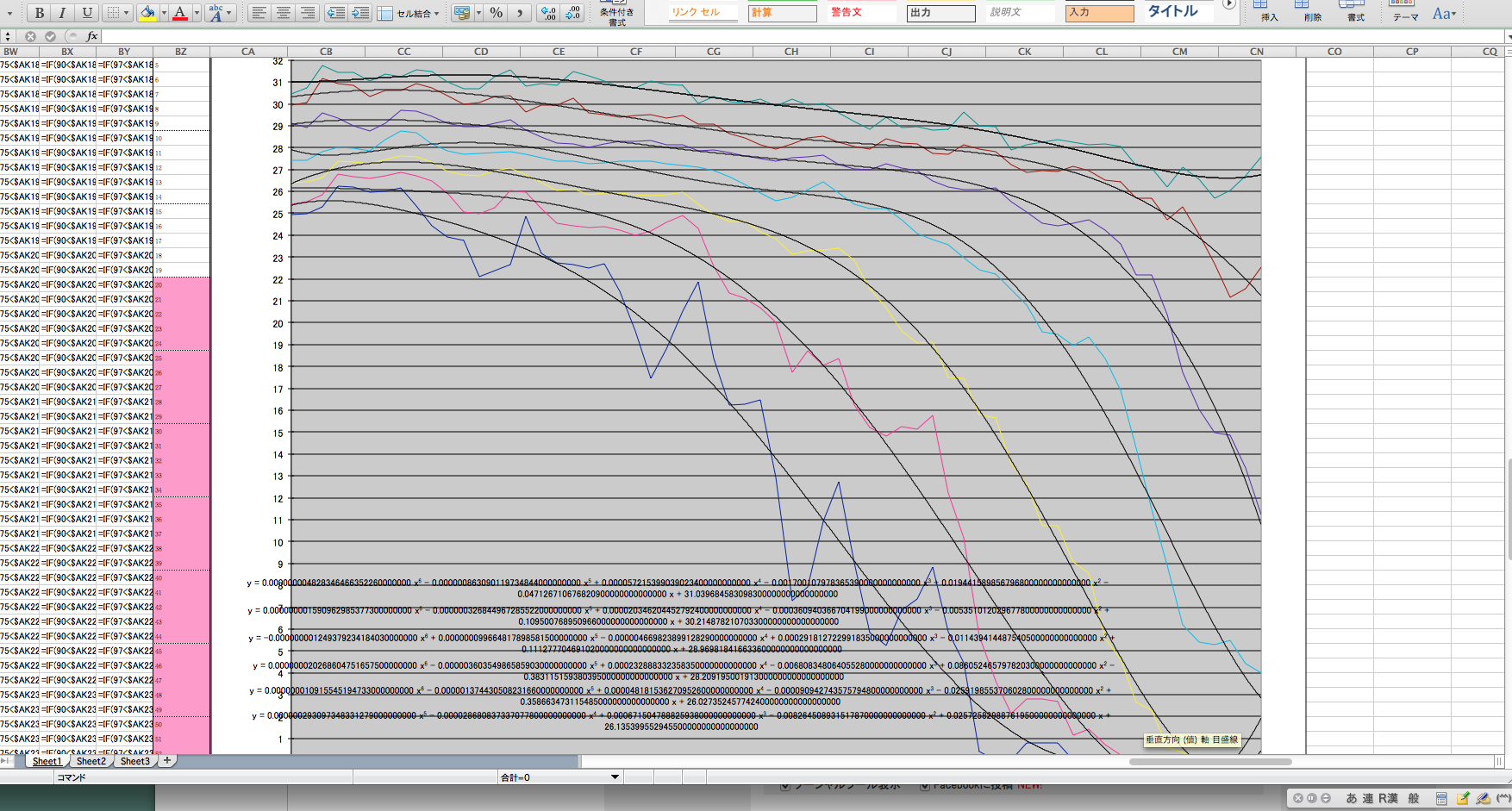Screen dimensions: 1512x811
Task: Select column header CB
Action: 326,52
